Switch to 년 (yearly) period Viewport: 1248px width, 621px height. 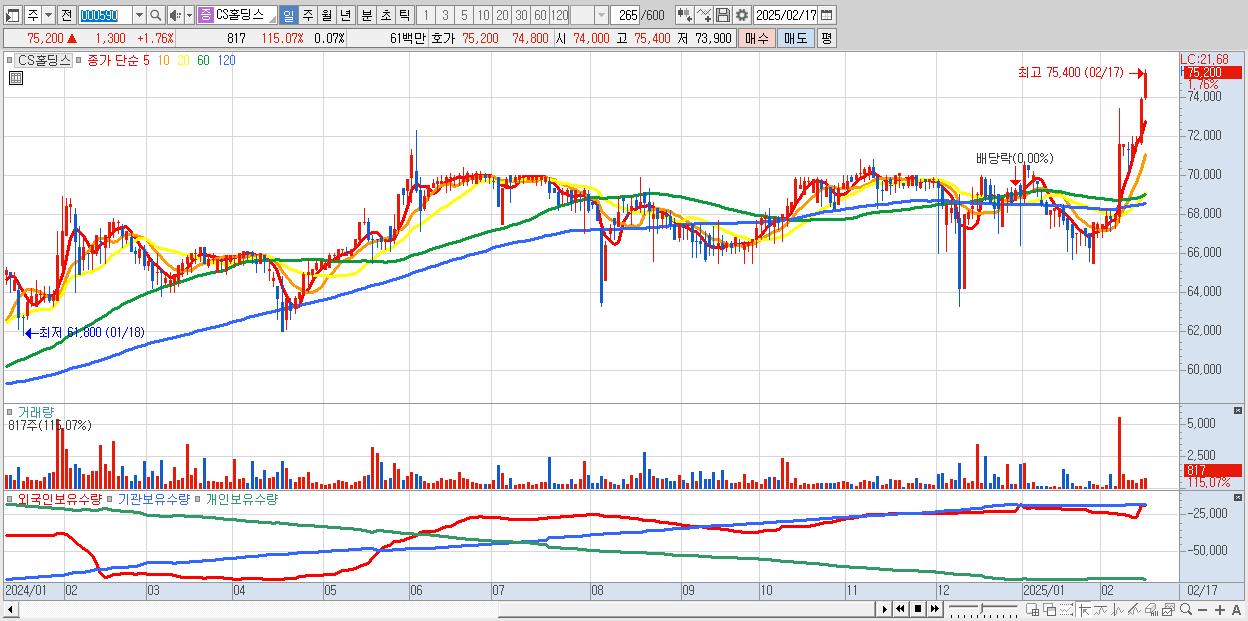345,16
